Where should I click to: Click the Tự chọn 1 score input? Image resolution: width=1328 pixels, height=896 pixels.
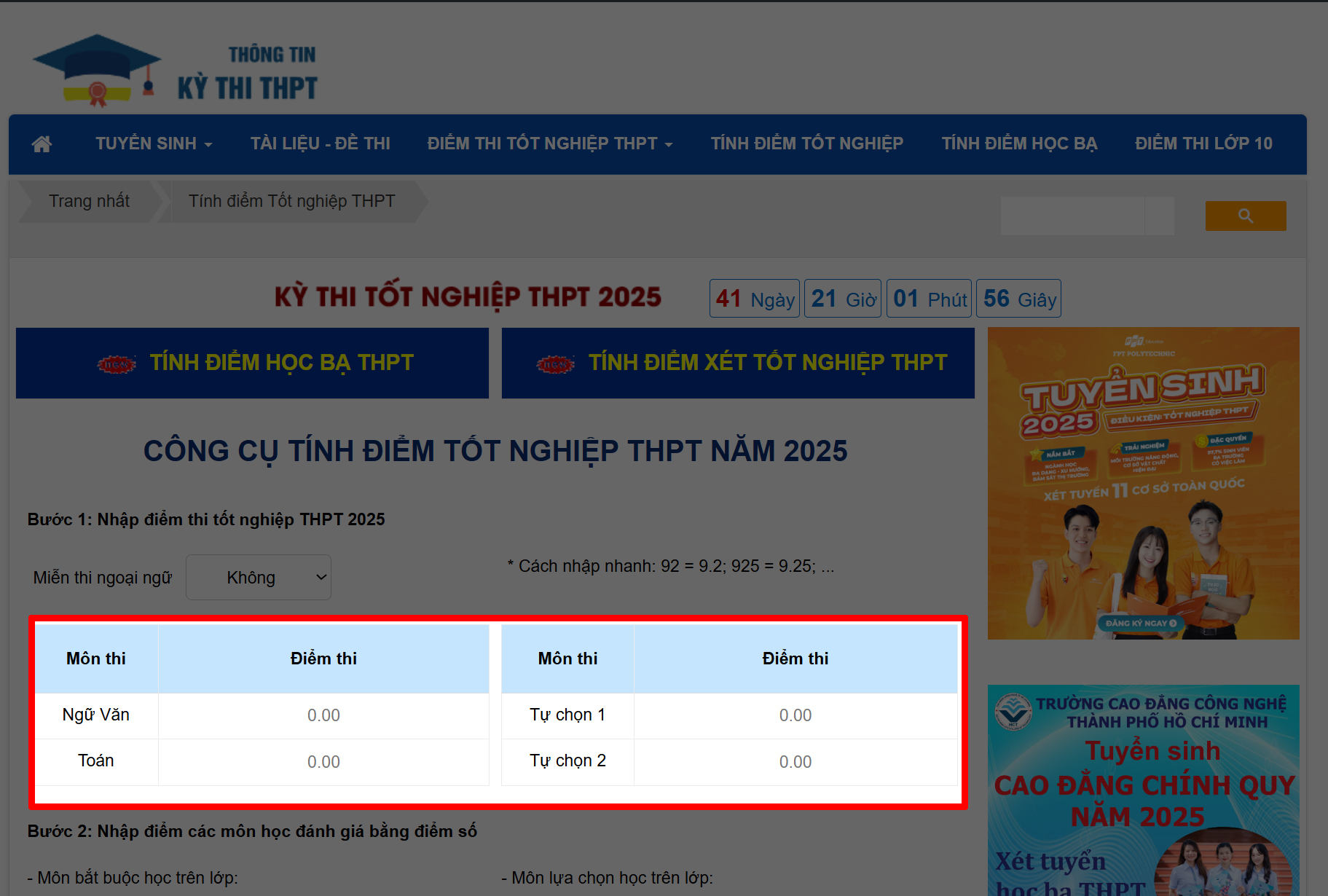(x=795, y=715)
